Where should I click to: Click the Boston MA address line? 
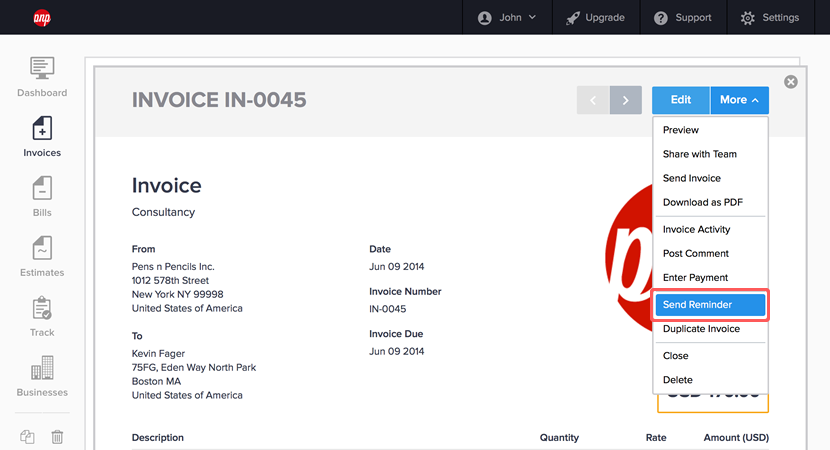156,382
